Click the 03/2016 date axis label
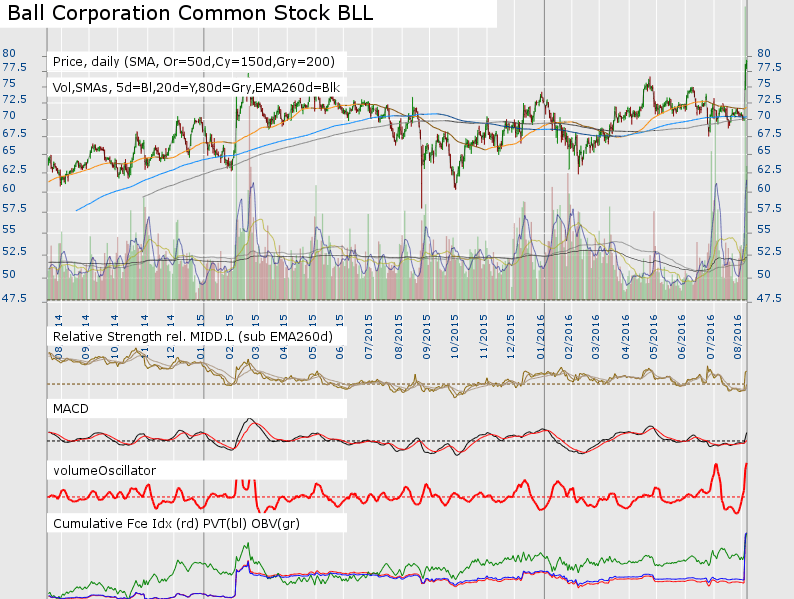The height and width of the screenshot is (599, 794). coord(595,337)
